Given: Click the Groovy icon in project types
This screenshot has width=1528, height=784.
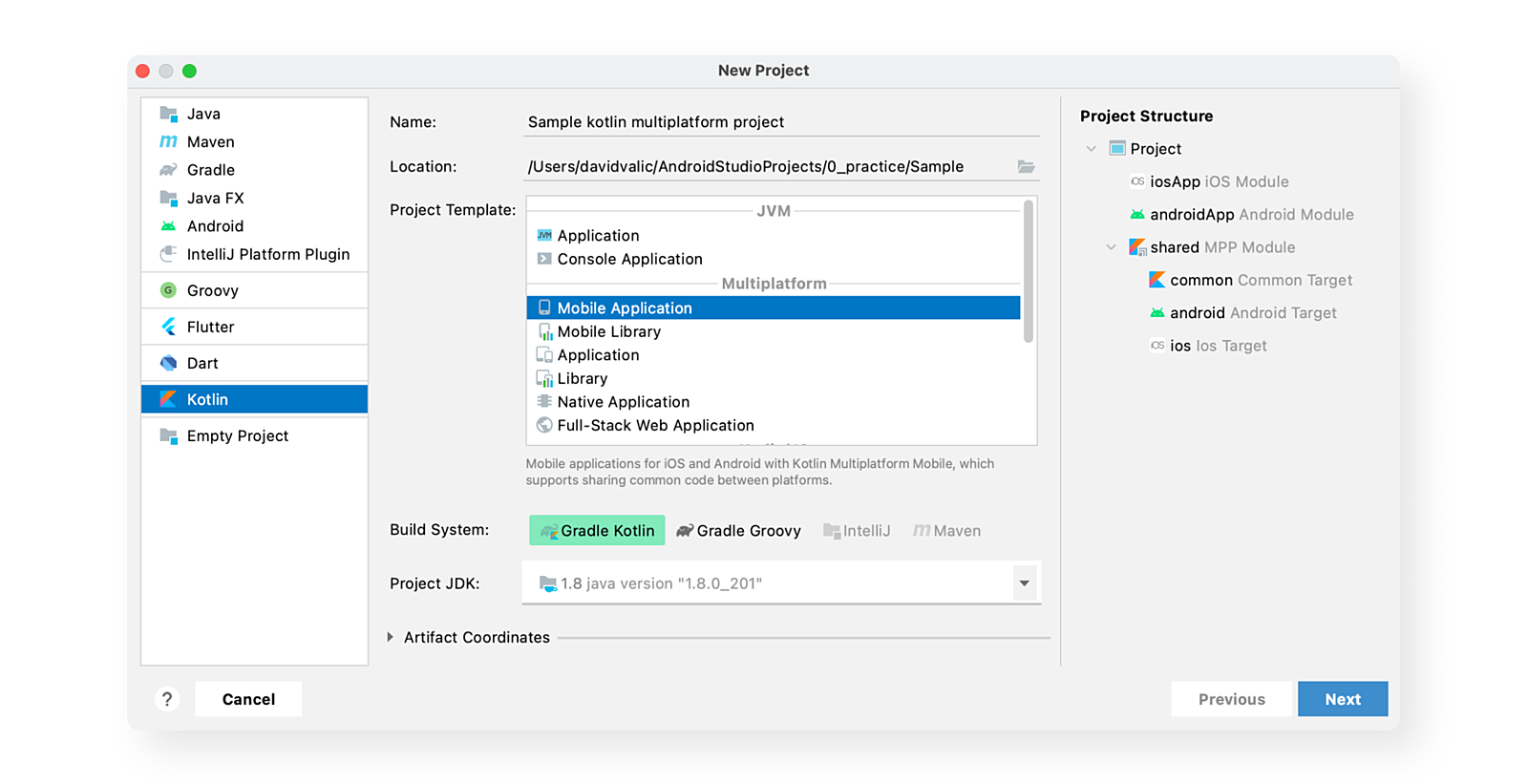Looking at the screenshot, I should click(169, 290).
